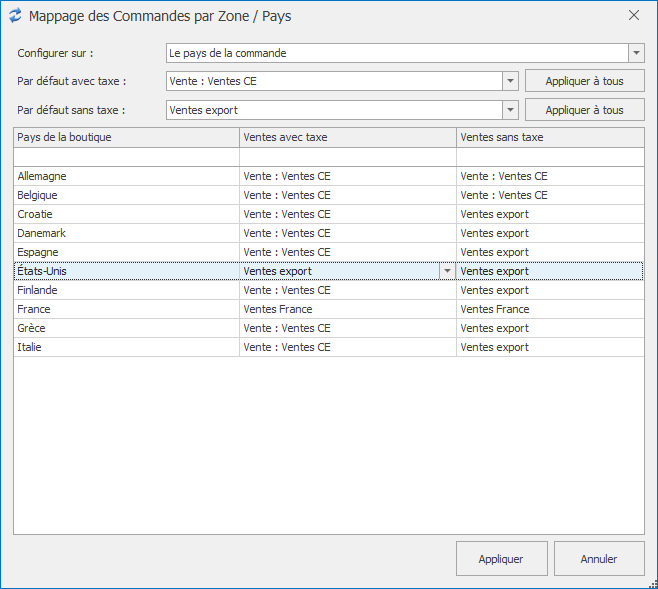Click the 'Ventes sans taxe' column header

549,137
